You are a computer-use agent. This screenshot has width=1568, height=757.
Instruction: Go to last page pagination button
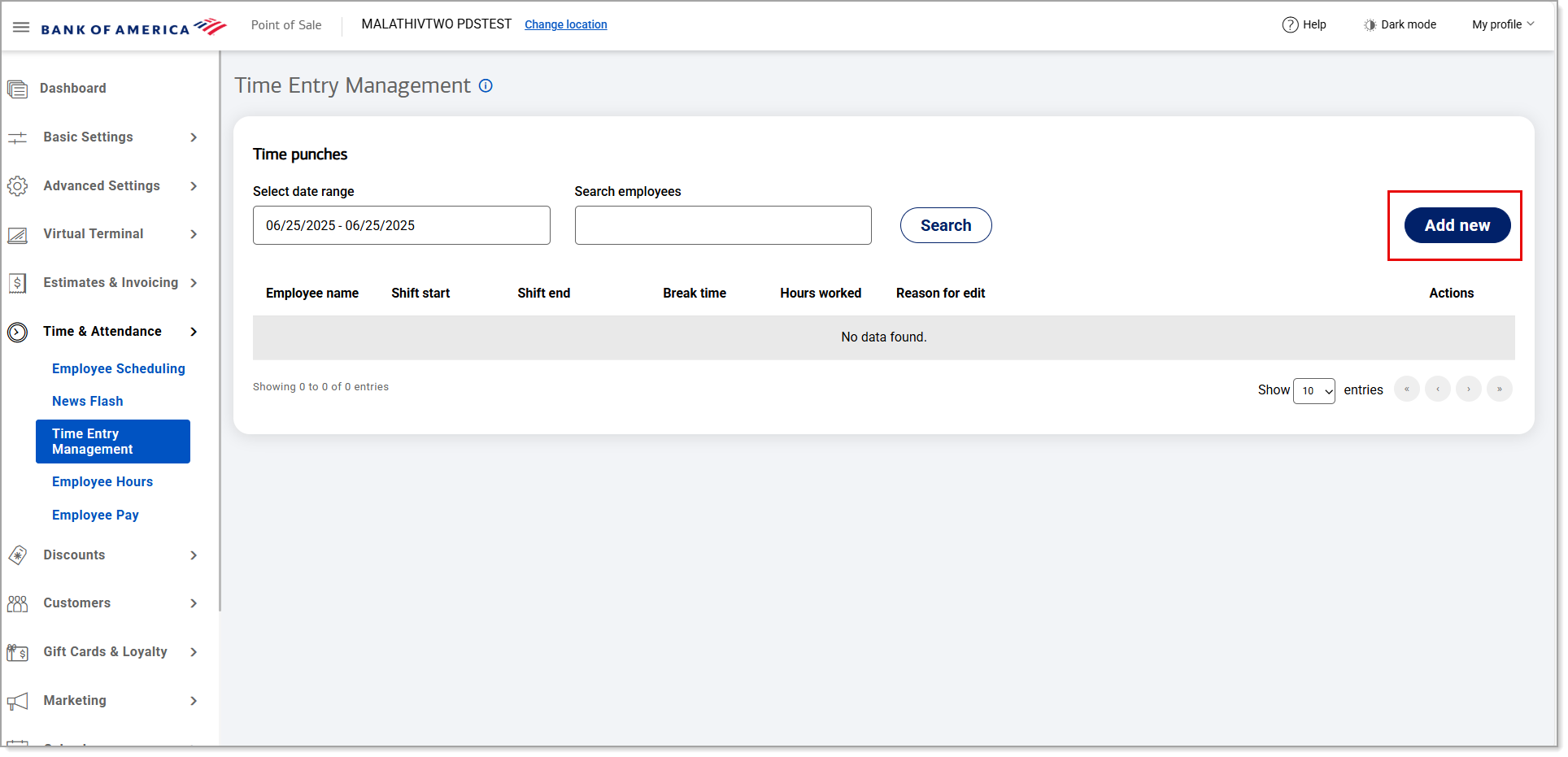(1500, 389)
